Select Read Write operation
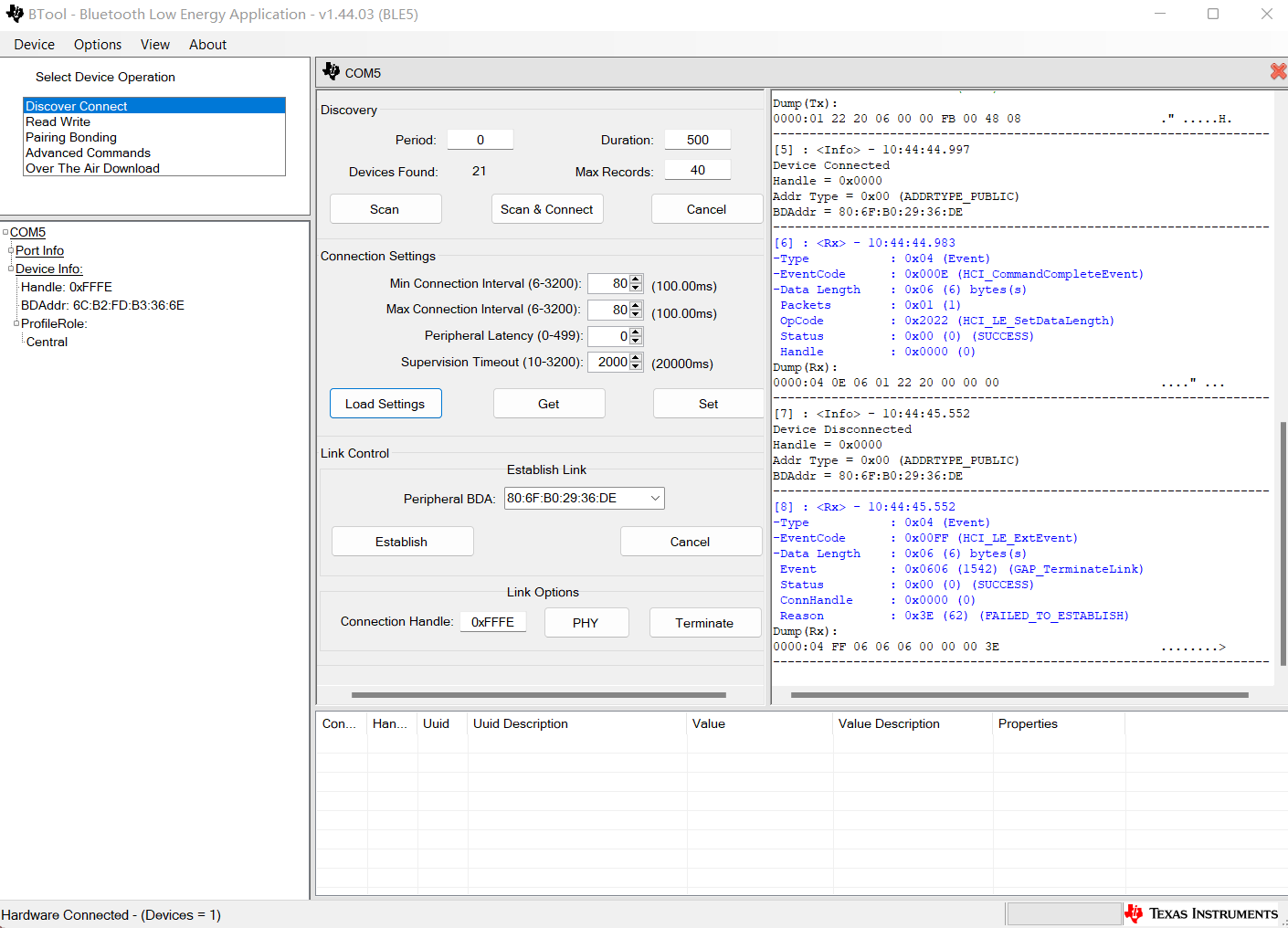1288x928 pixels. click(154, 121)
